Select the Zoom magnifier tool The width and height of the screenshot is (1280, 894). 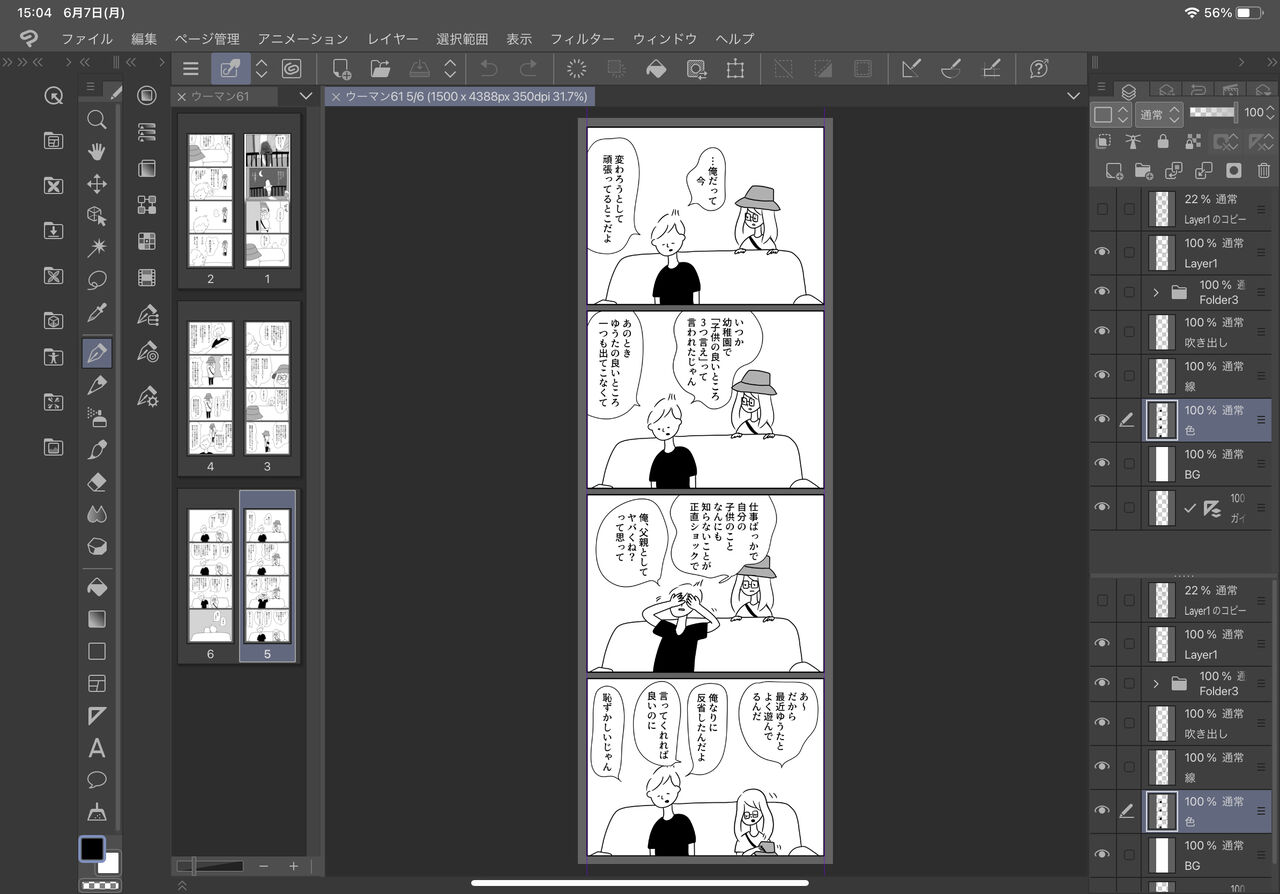97,120
